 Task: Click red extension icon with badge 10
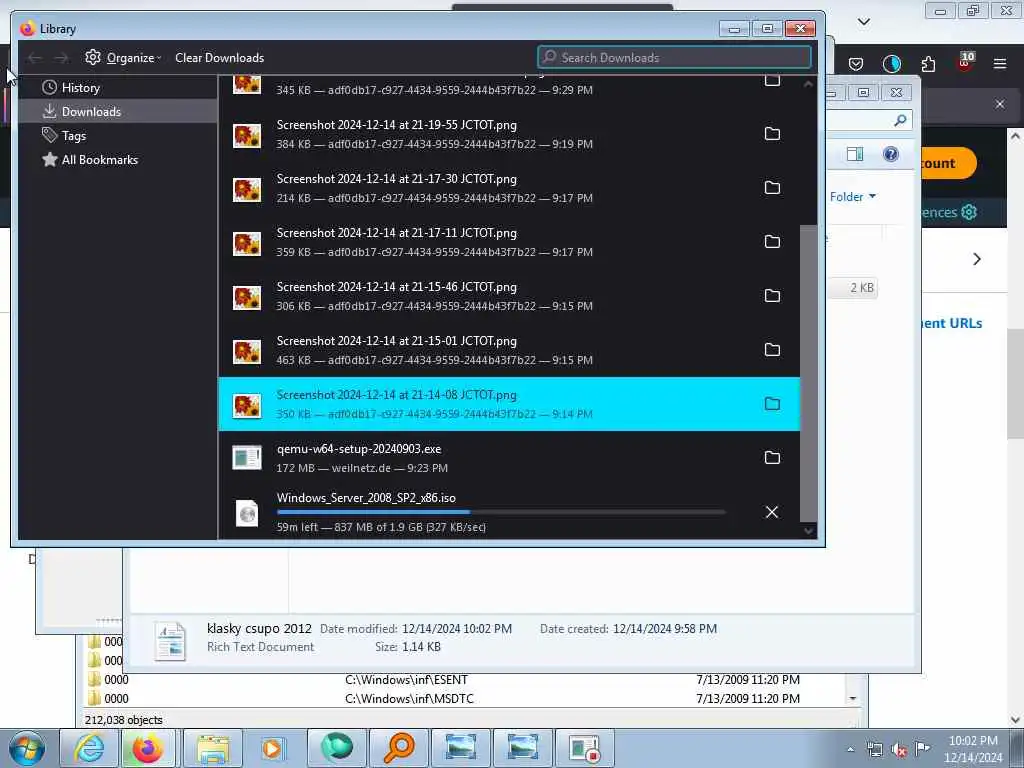coord(965,62)
